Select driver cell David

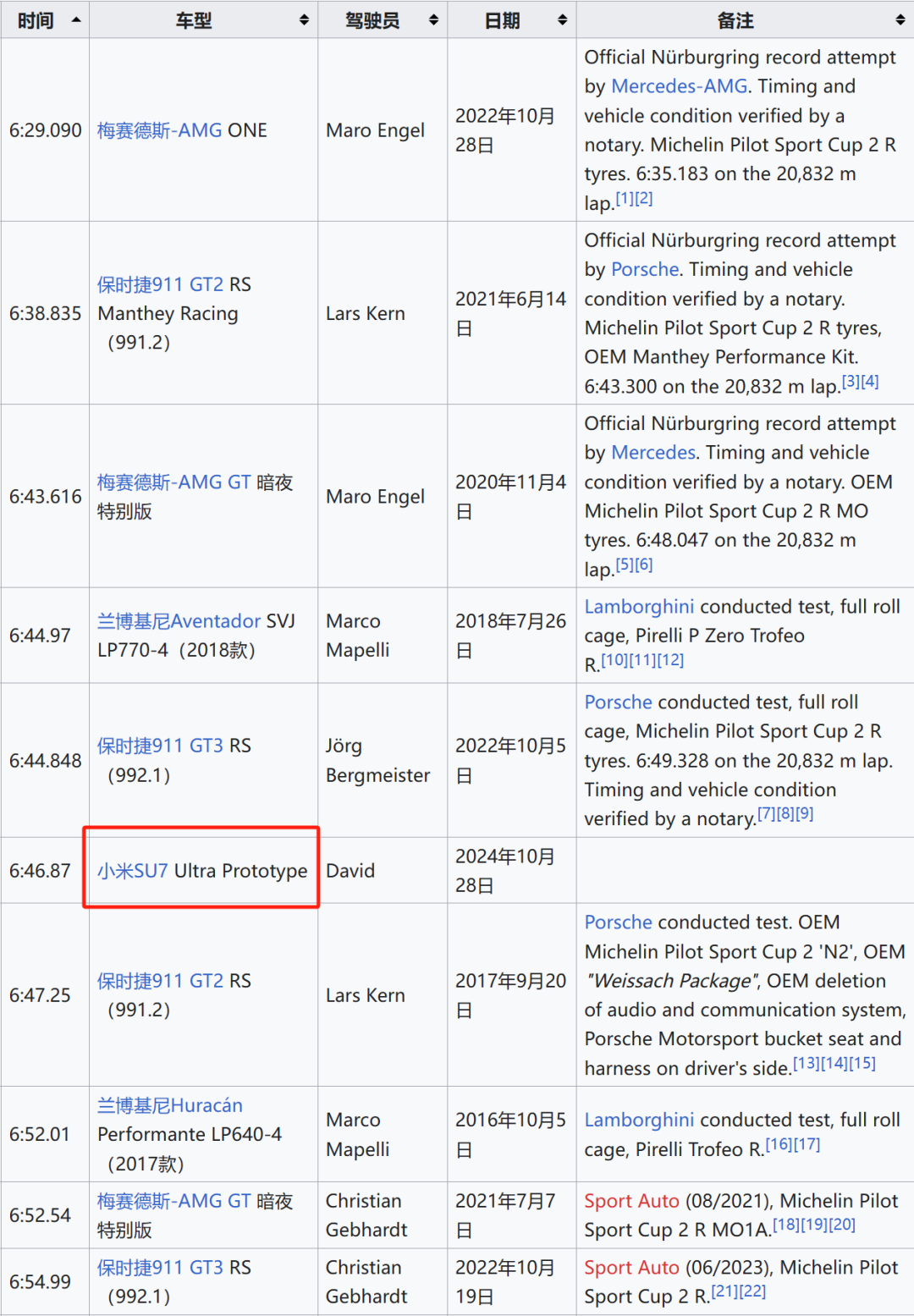(x=383, y=871)
